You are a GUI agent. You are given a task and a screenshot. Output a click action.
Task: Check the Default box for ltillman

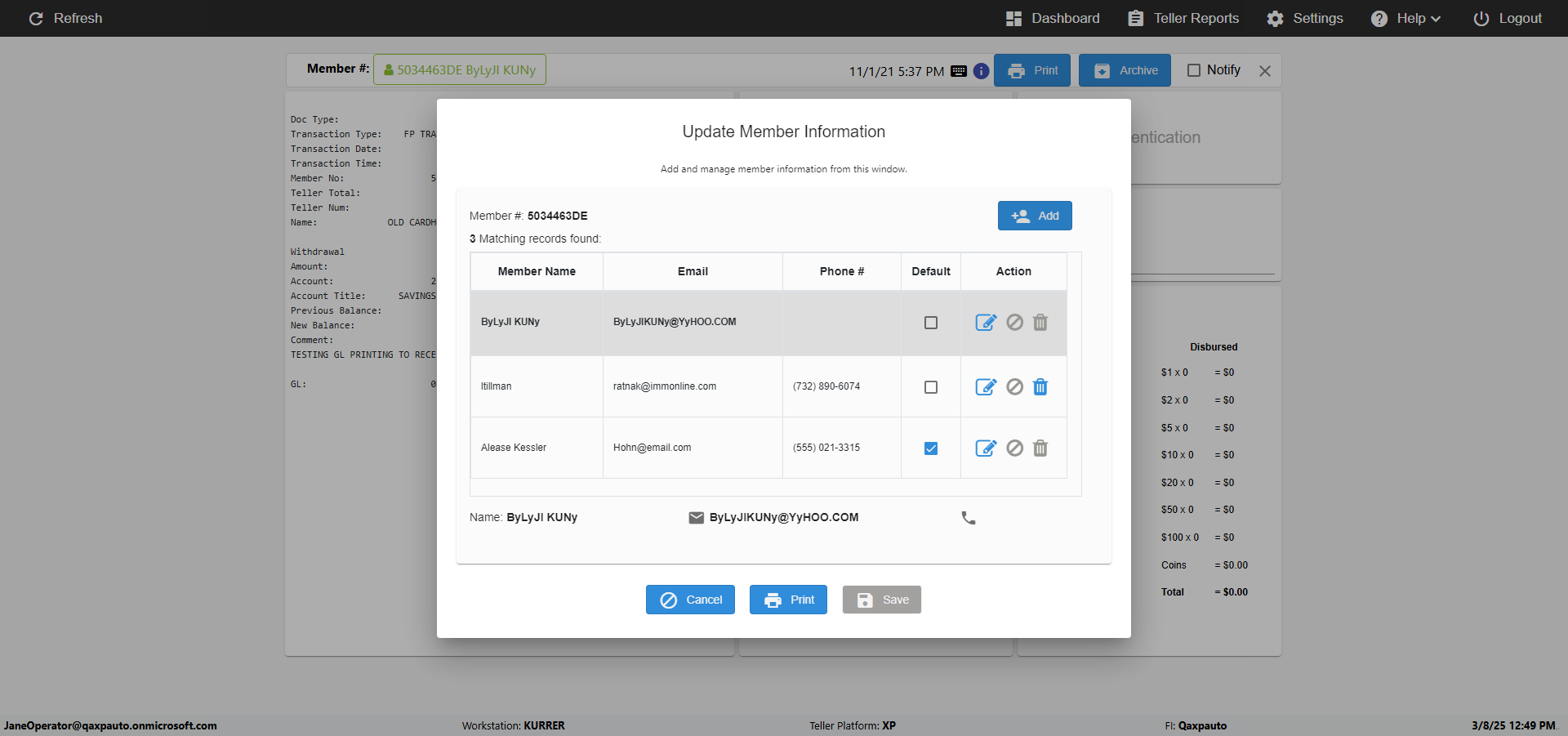(x=931, y=387)
